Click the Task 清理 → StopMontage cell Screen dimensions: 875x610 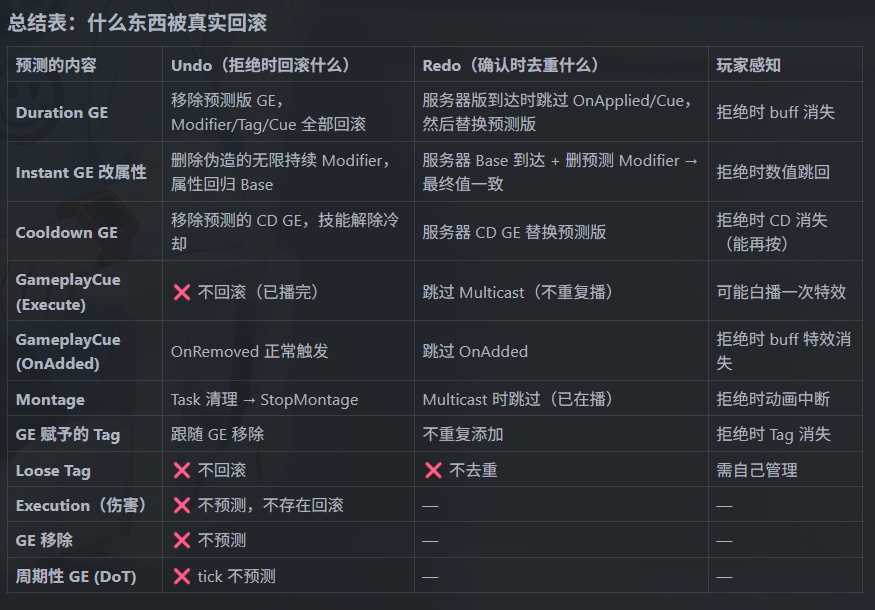(264, 399)
